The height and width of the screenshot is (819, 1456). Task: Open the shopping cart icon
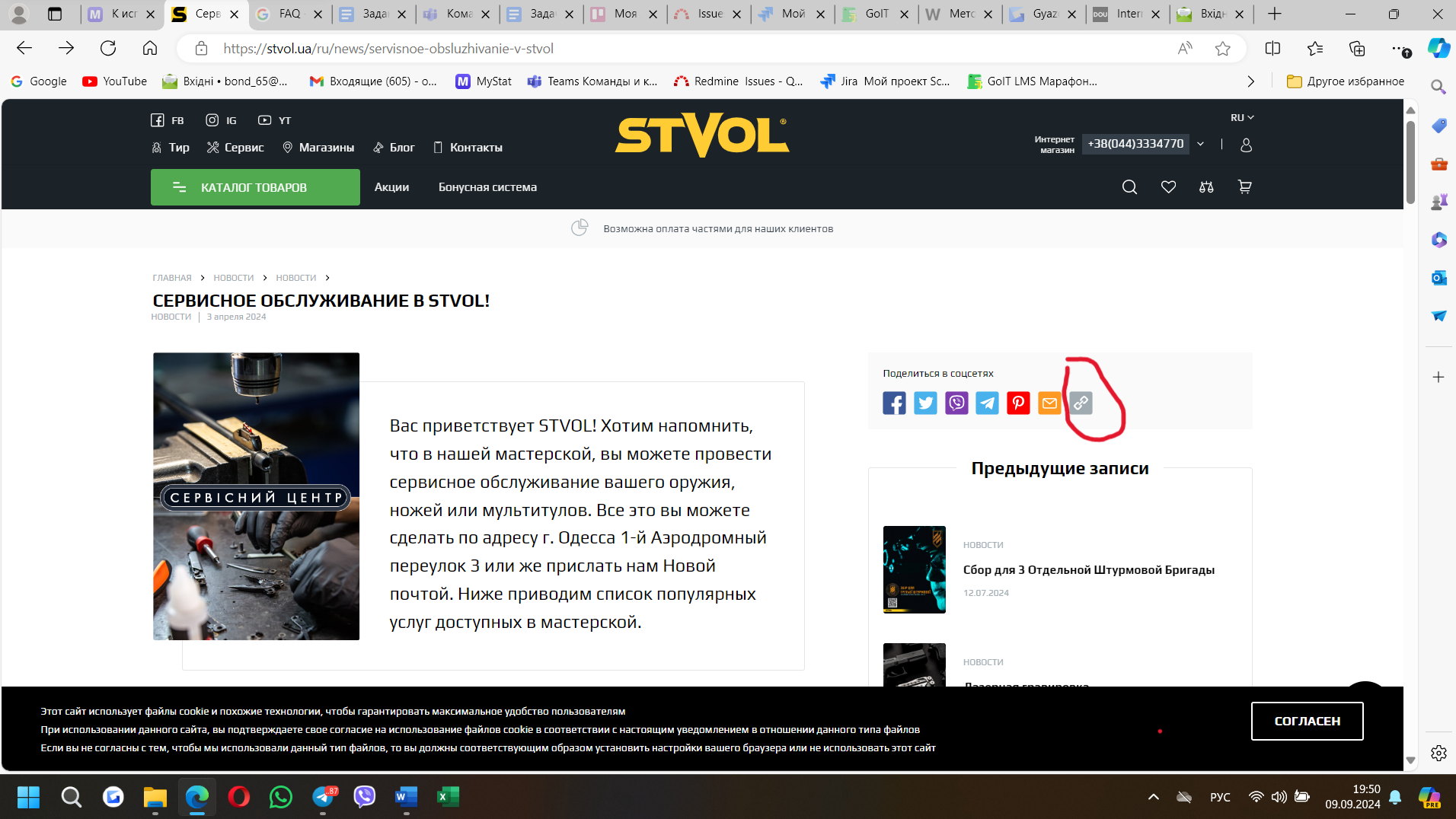point(1244,187)
